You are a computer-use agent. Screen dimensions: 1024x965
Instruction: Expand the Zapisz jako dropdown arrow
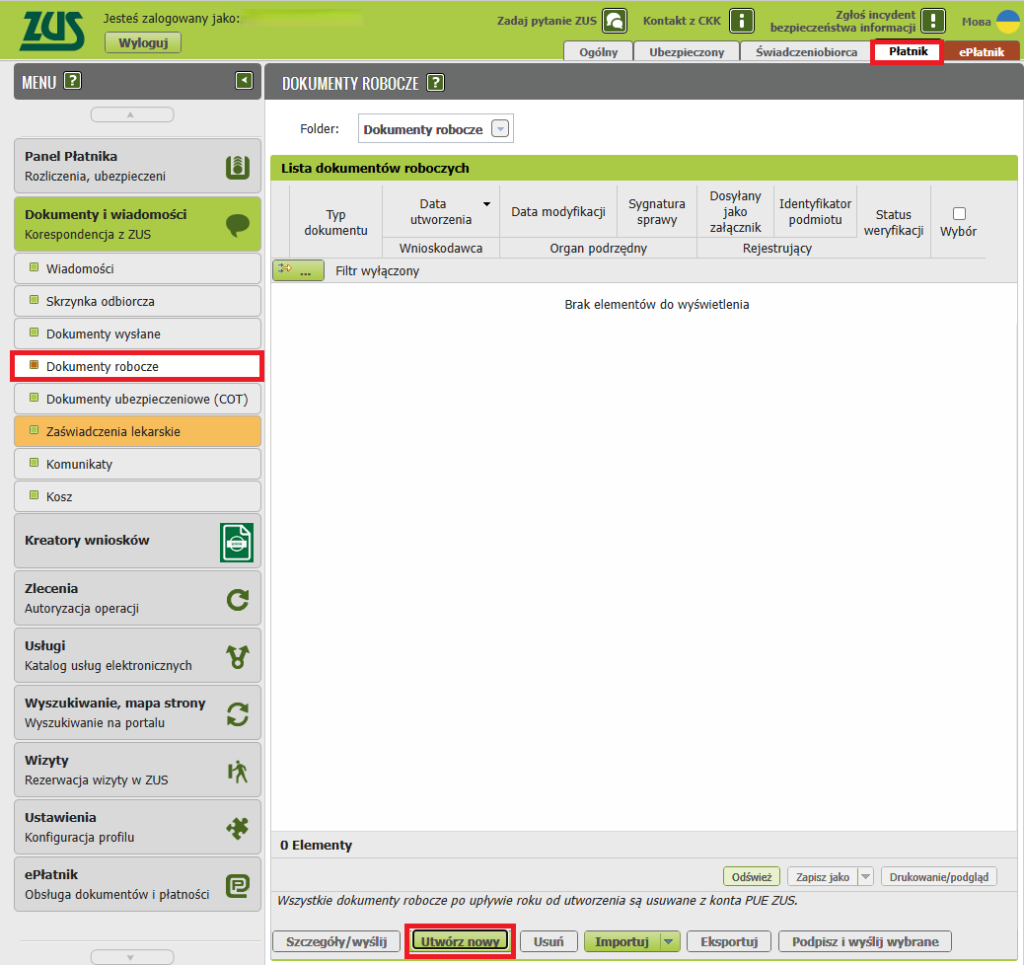point(865,877)
